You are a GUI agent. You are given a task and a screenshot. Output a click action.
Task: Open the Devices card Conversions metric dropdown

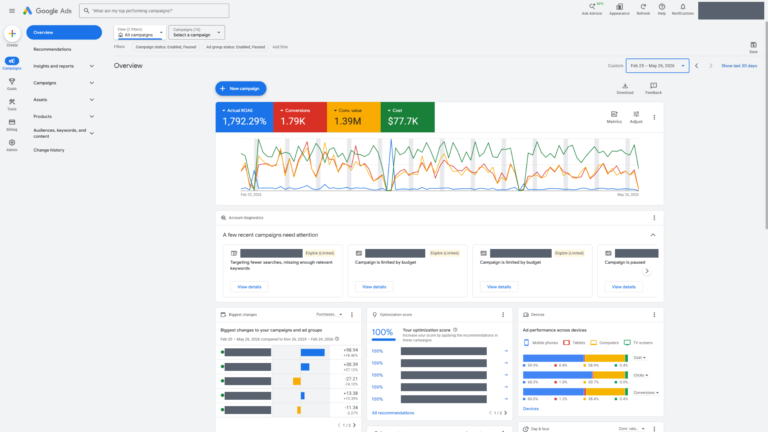click(646, 393)
